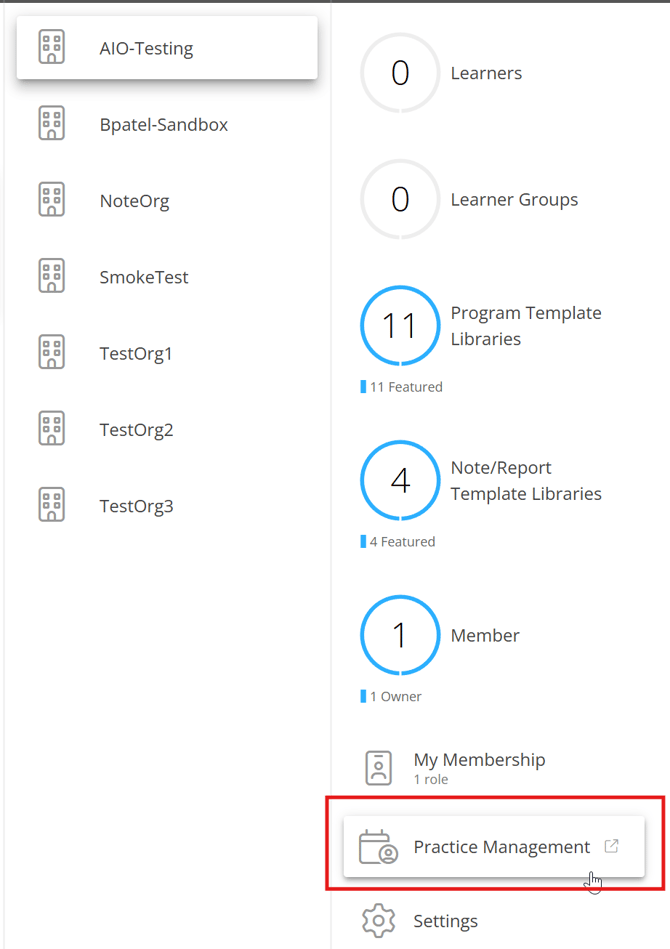
Task: Open Program Template Libraries
Action: coord(526,326)
